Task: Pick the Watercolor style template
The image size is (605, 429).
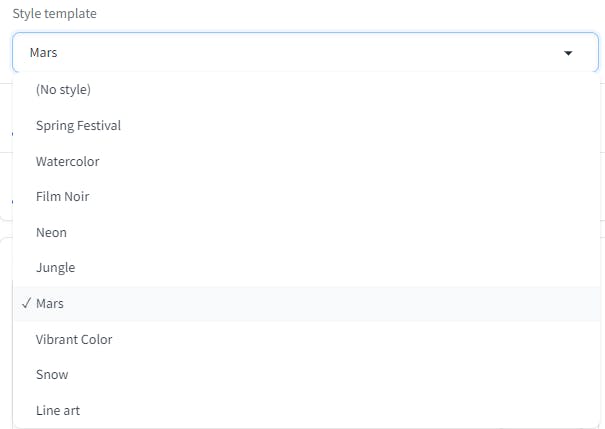Action: (307, 161)
